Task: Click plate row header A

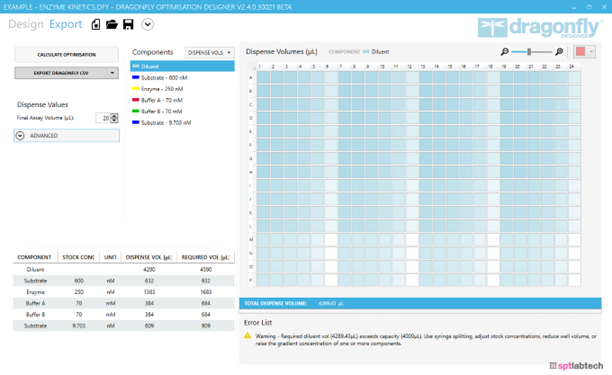Action: [252, 77]
